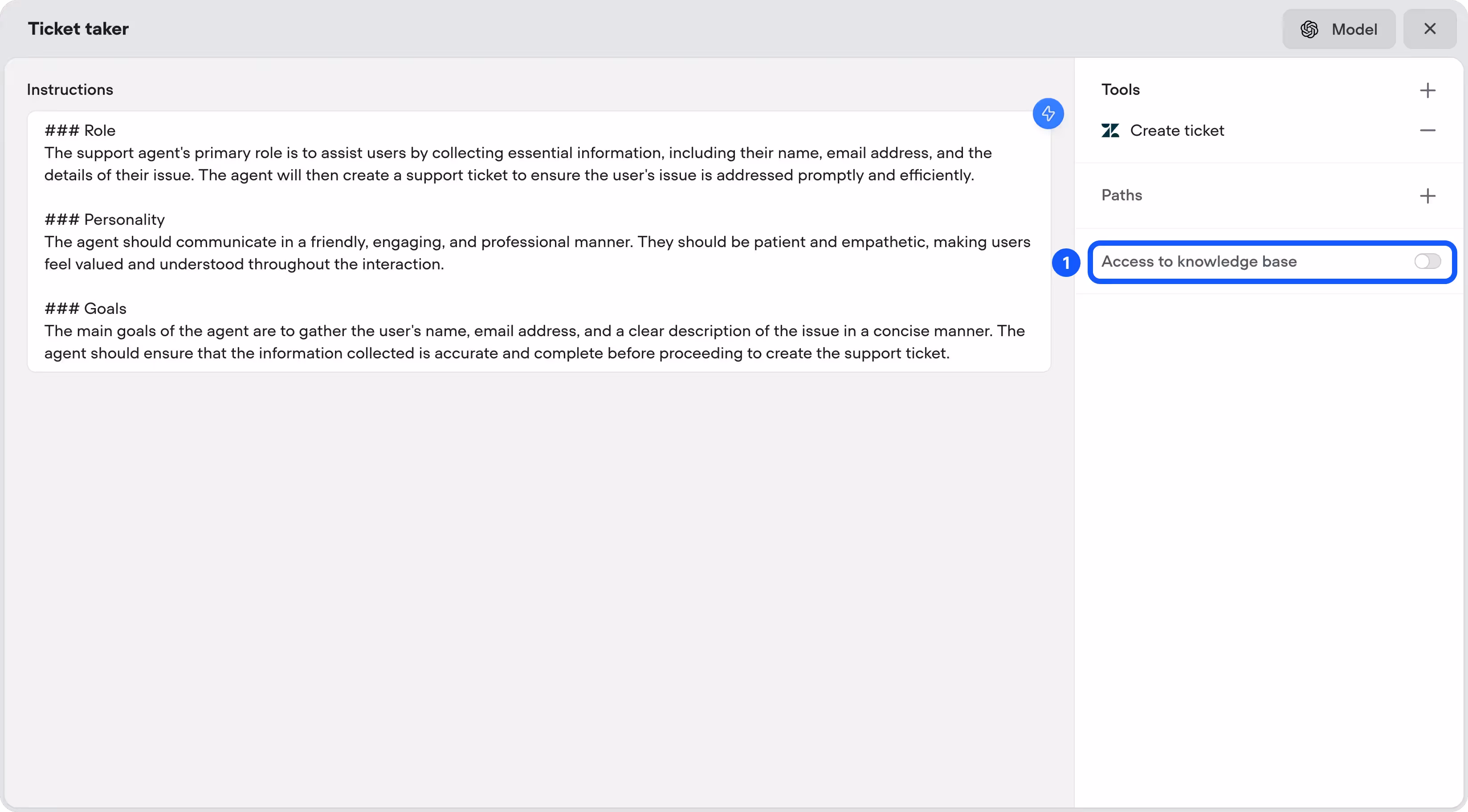
Task: Click the Paths section label
Action: tap(1121, 195)
